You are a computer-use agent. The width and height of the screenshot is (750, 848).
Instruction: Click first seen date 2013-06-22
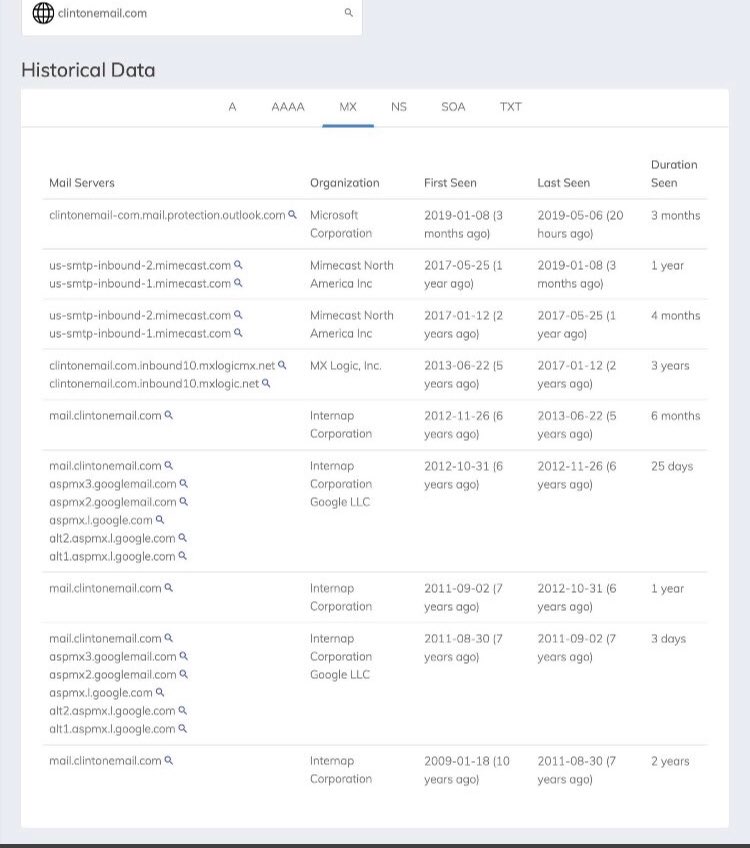click(x=463, y=374)
